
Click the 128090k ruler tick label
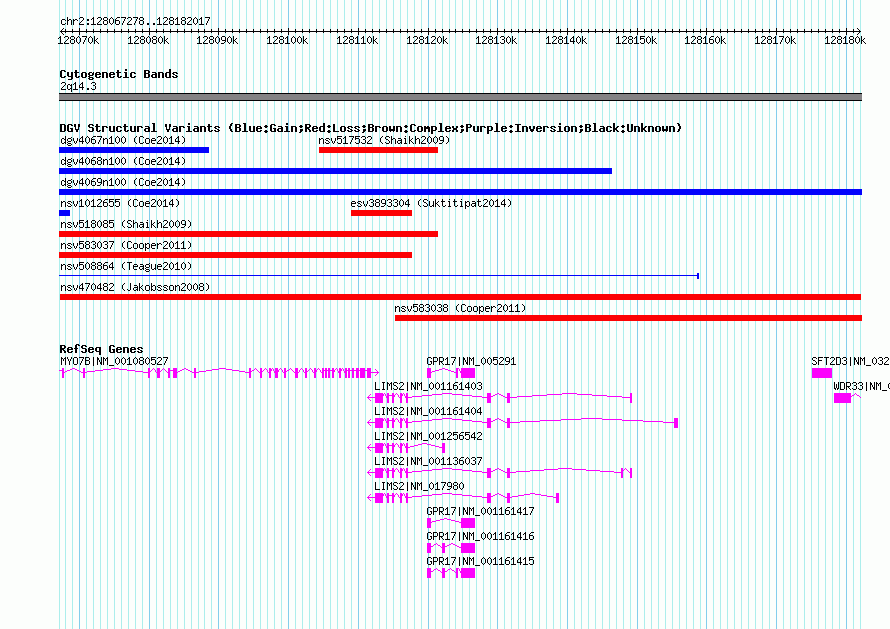(217, 40)
